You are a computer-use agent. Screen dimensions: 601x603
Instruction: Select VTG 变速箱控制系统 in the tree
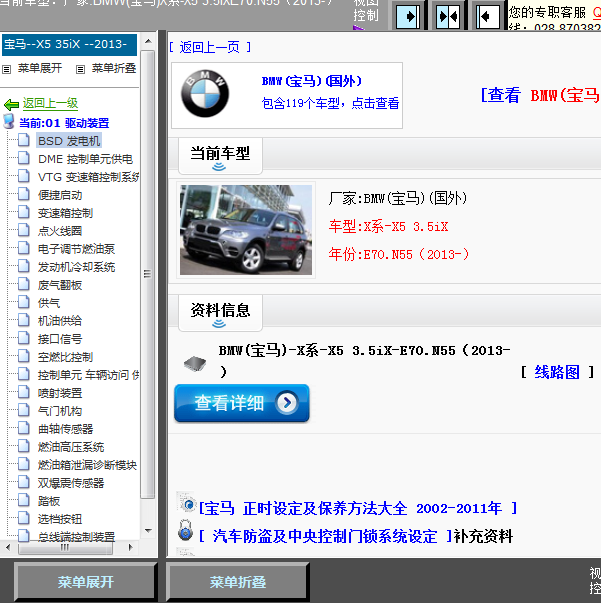pos(88,177)
